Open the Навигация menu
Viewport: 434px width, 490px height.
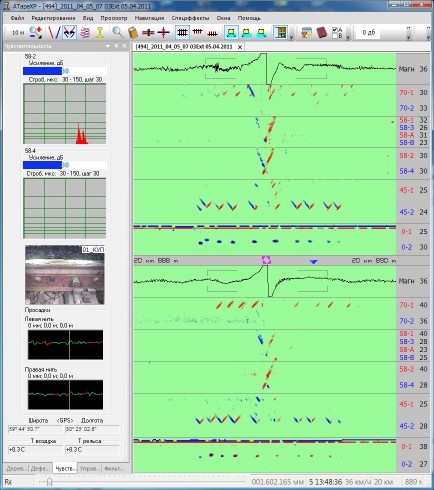pos(149,18)
